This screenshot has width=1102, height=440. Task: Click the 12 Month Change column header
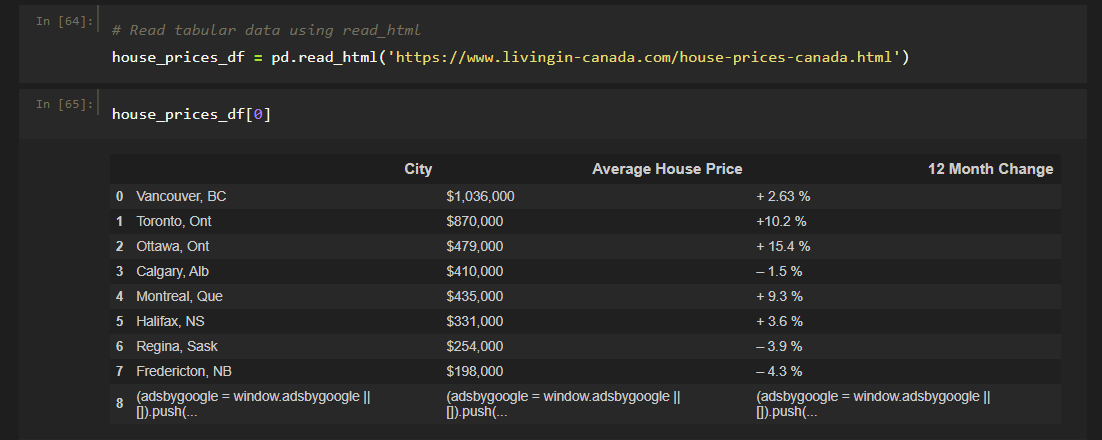click(x=990, y=169)
